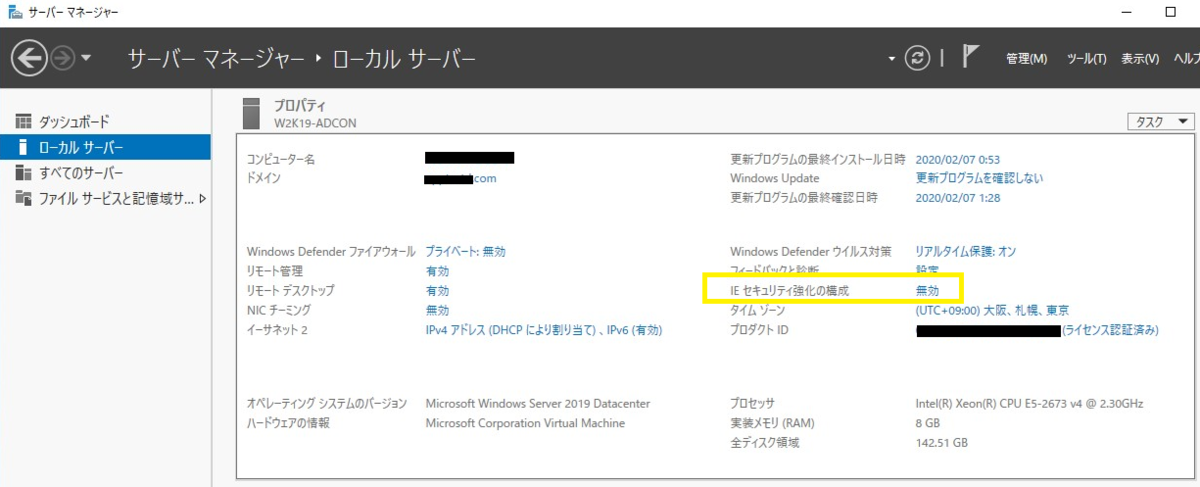This screenshot has height=487, width=1200.
Task: Go back with the left arrow button
Action: coord(29,59)
